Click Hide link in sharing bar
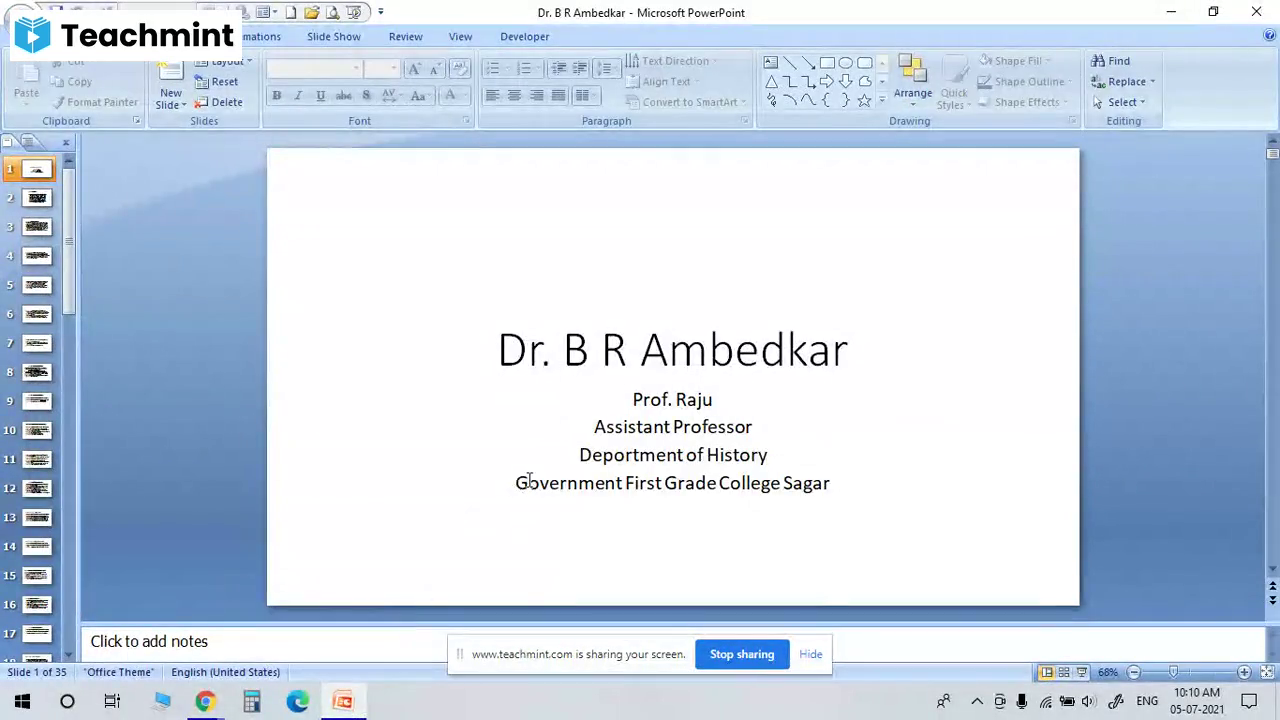Viewport: 1280px width, 720px height. click(811, 654)
